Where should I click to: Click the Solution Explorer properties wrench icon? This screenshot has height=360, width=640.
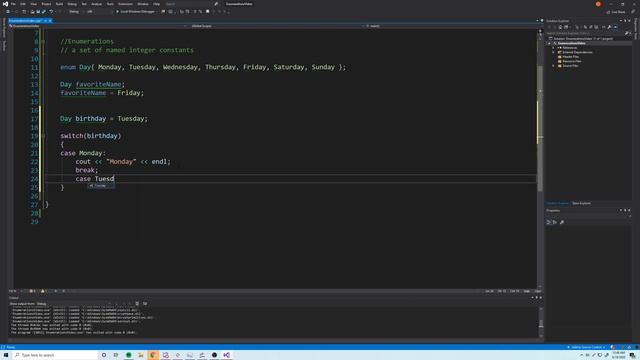(609, 27)
